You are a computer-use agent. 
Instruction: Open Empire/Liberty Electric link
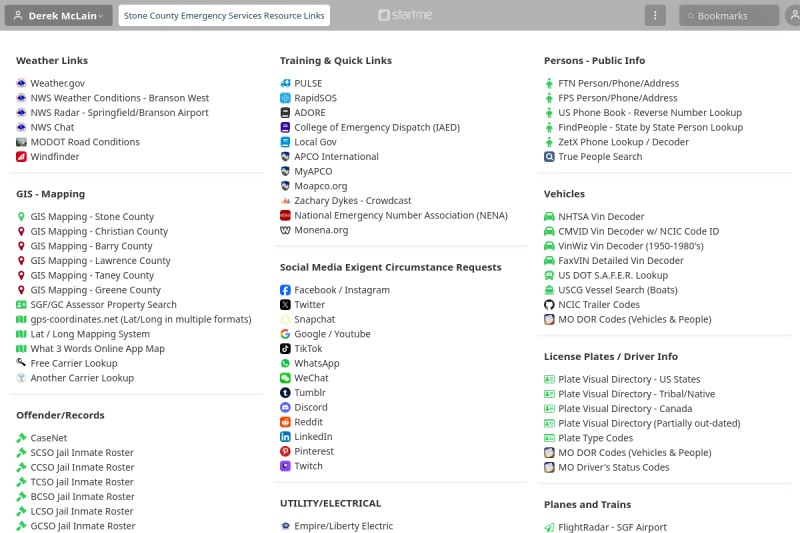coord(343,526)
